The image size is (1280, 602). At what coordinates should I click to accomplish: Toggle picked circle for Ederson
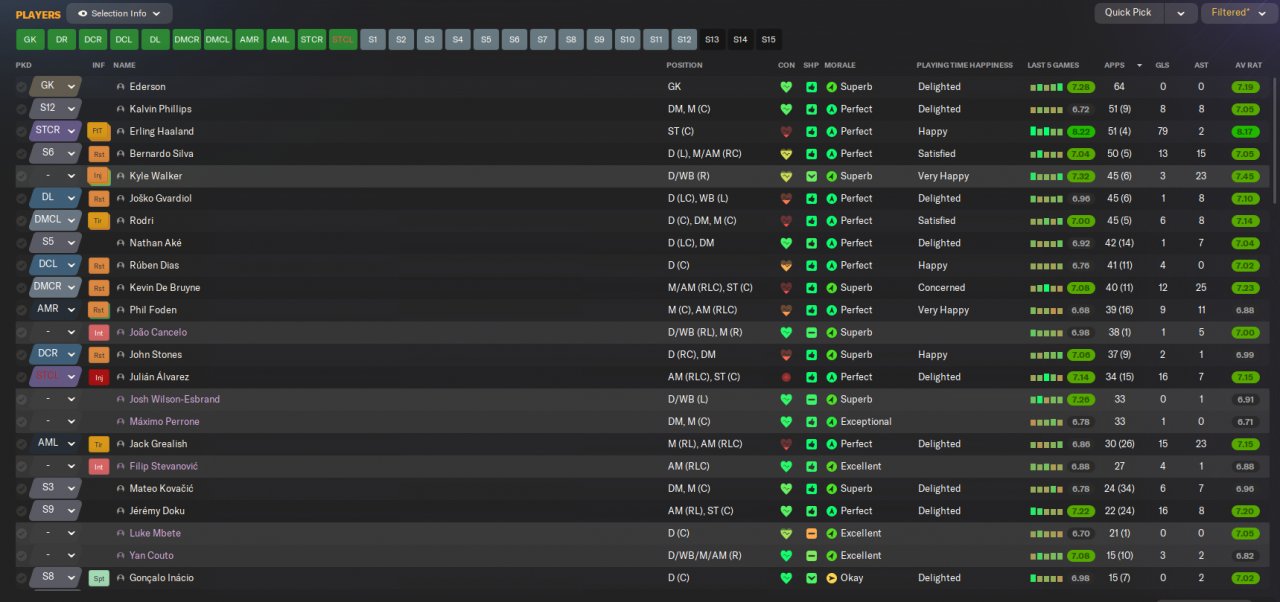pos(22,87)
